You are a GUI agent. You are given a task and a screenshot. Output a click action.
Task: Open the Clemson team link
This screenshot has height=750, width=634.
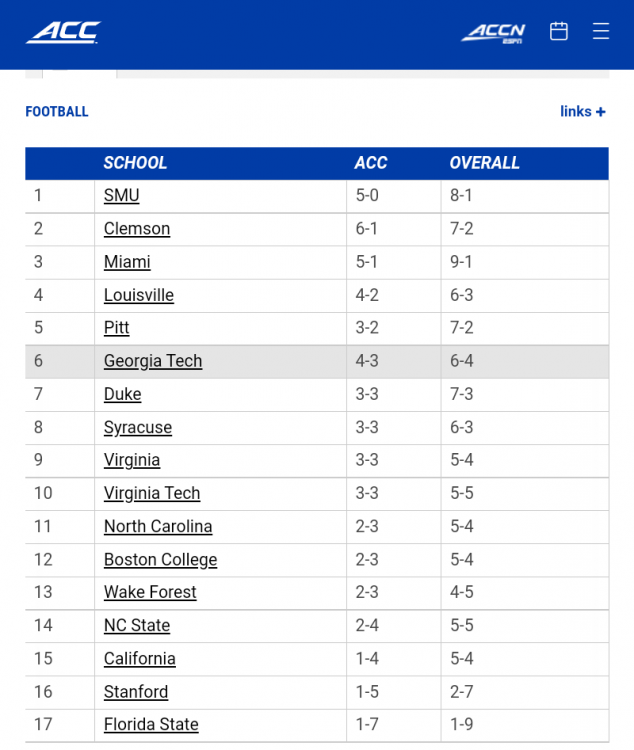(x=137, y=229)
